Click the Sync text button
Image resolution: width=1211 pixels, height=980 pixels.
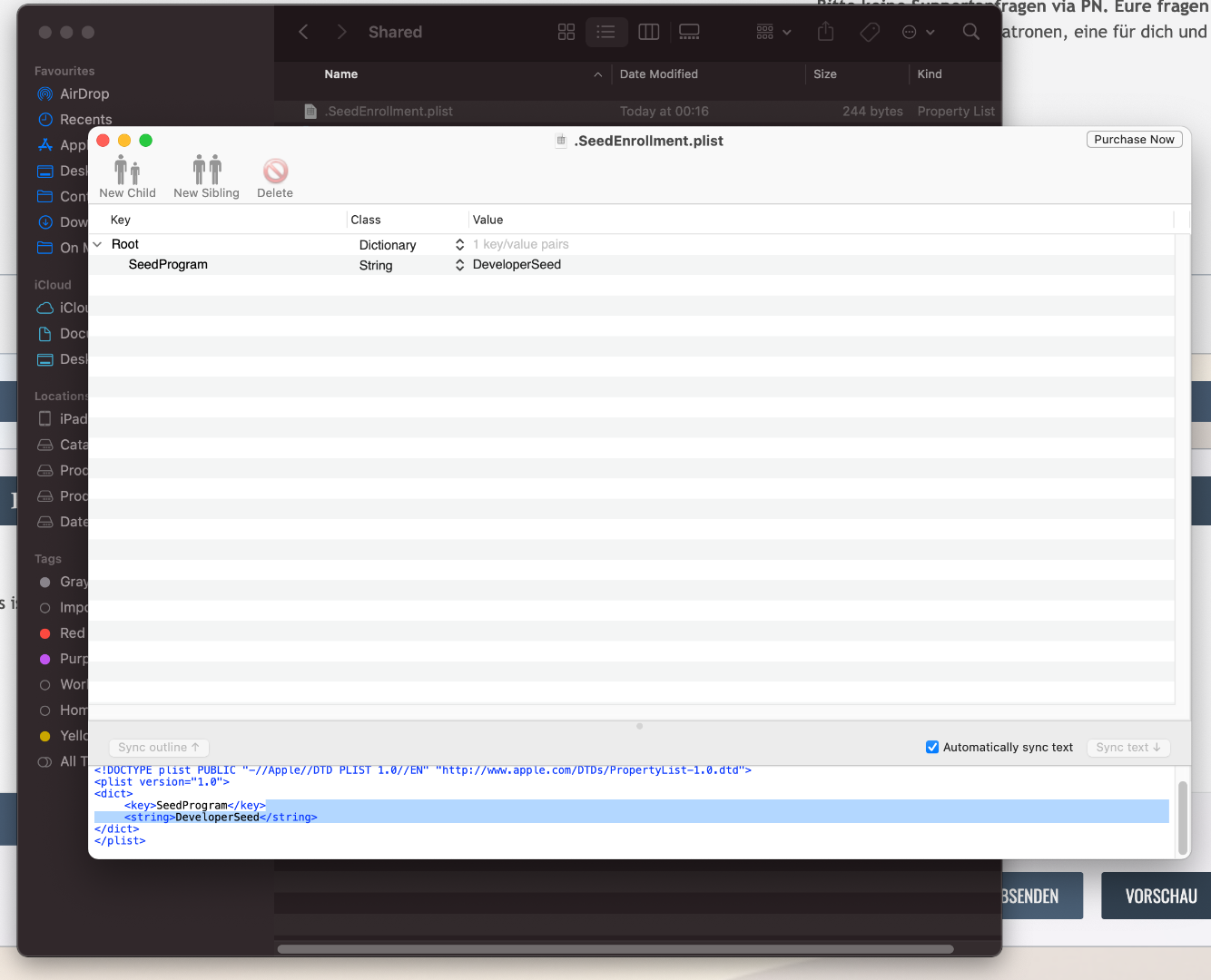1128,748
